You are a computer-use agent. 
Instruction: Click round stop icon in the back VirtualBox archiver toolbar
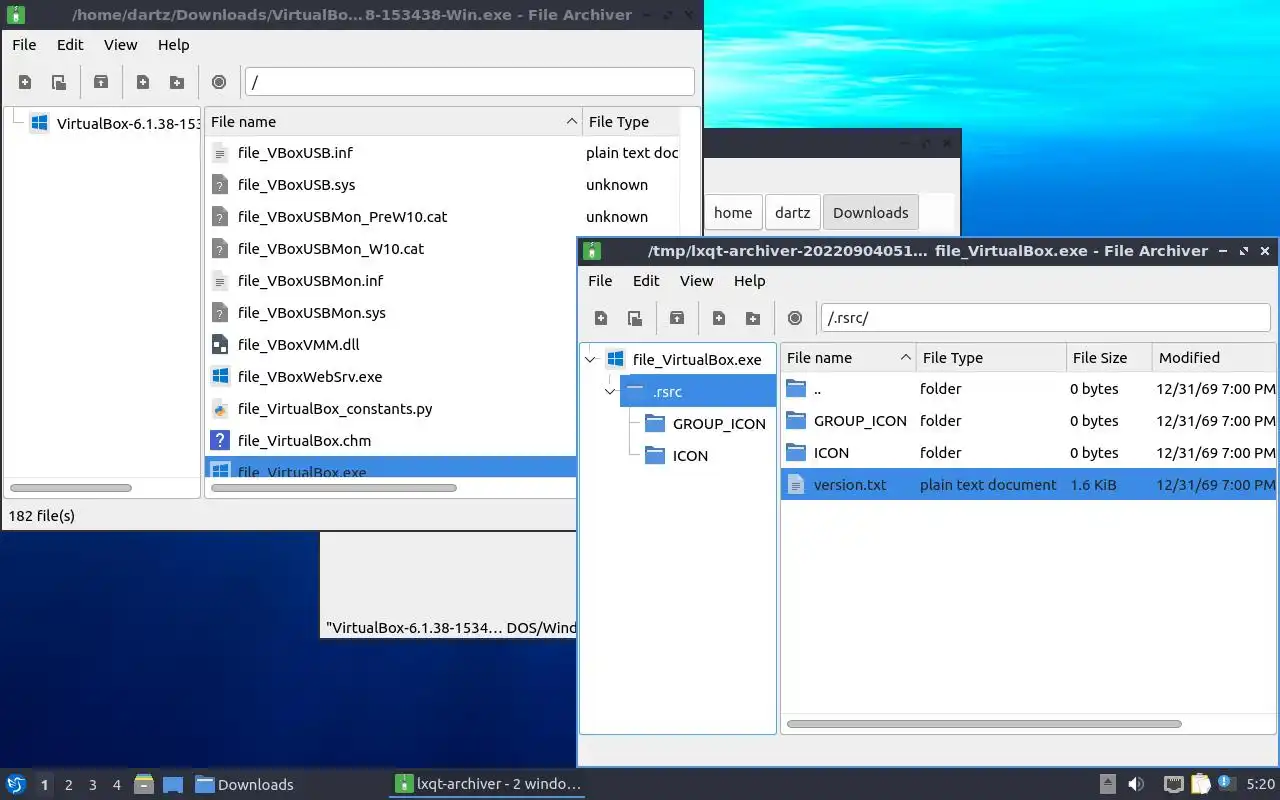coord(219,82)
